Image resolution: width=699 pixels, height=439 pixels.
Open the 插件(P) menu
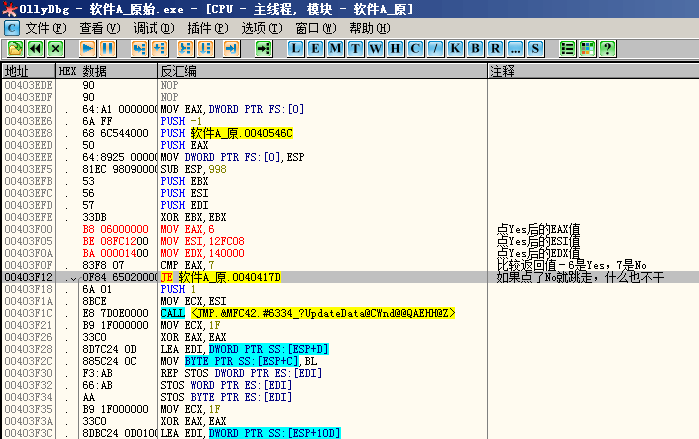click(x=208, y=29)
